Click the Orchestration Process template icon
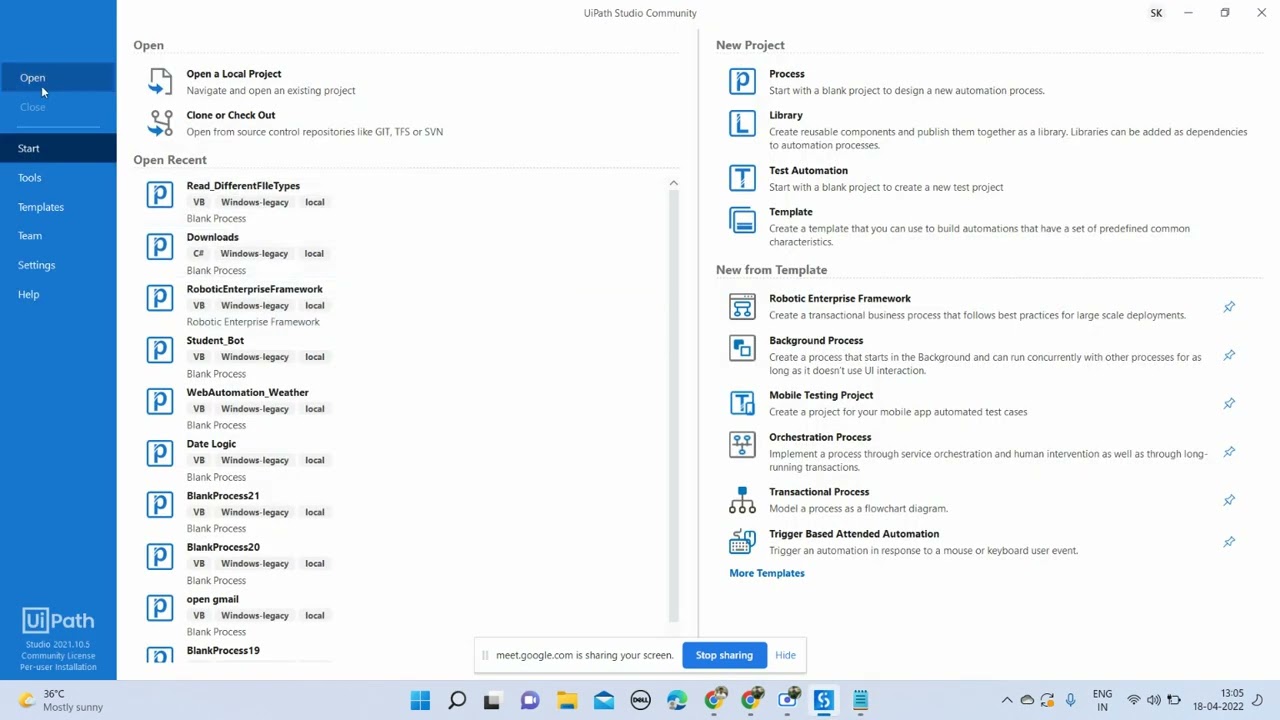Image resolution: width=1280 pixels, height=720 pixels. click(742, 444)
